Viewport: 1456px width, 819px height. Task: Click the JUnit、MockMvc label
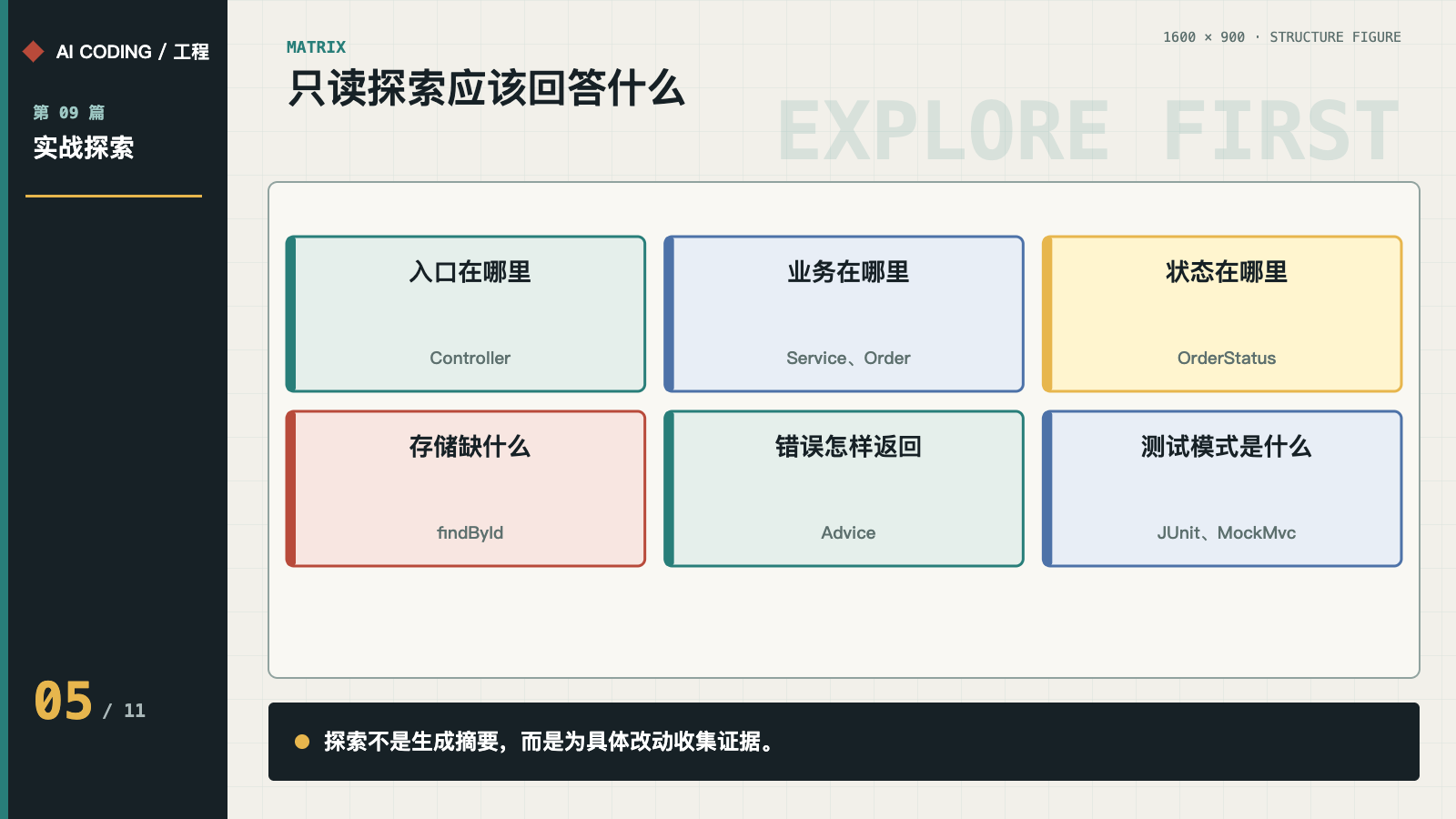pos(1227,532)
